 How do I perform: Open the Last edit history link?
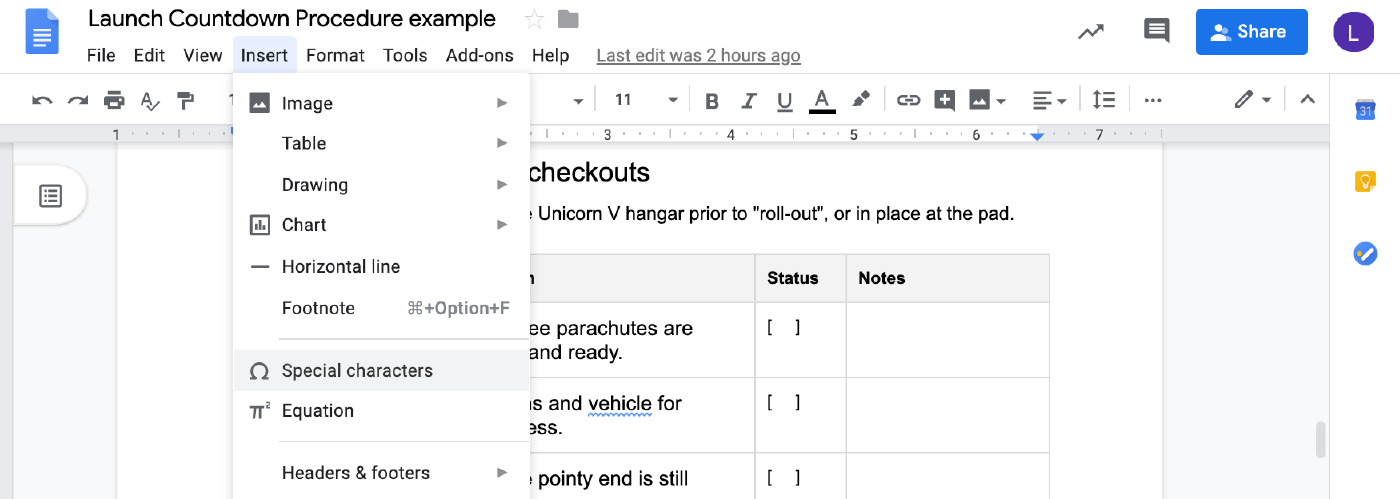click(x=698, y=56)
